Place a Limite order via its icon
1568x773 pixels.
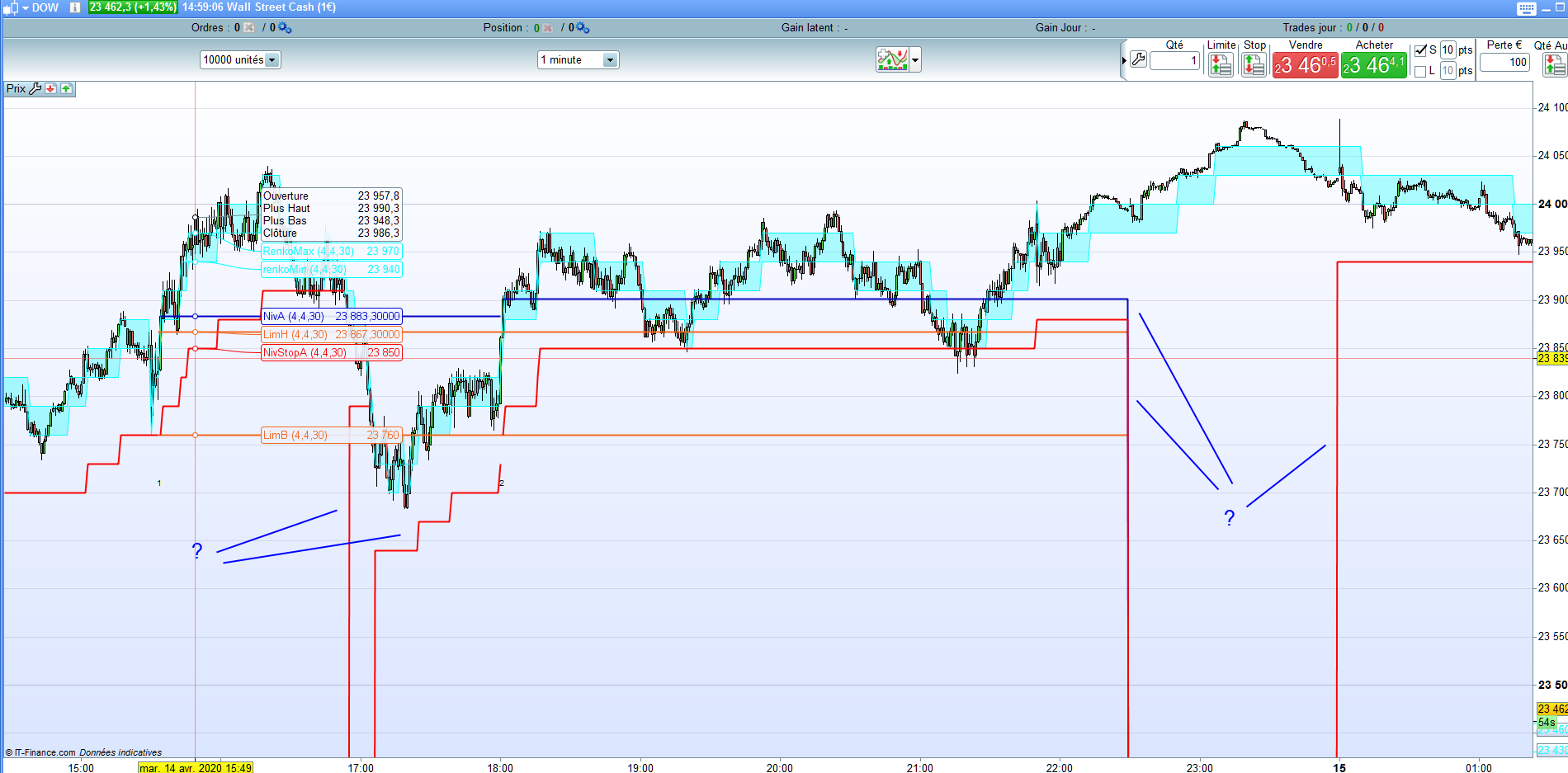click(1221, 64)
